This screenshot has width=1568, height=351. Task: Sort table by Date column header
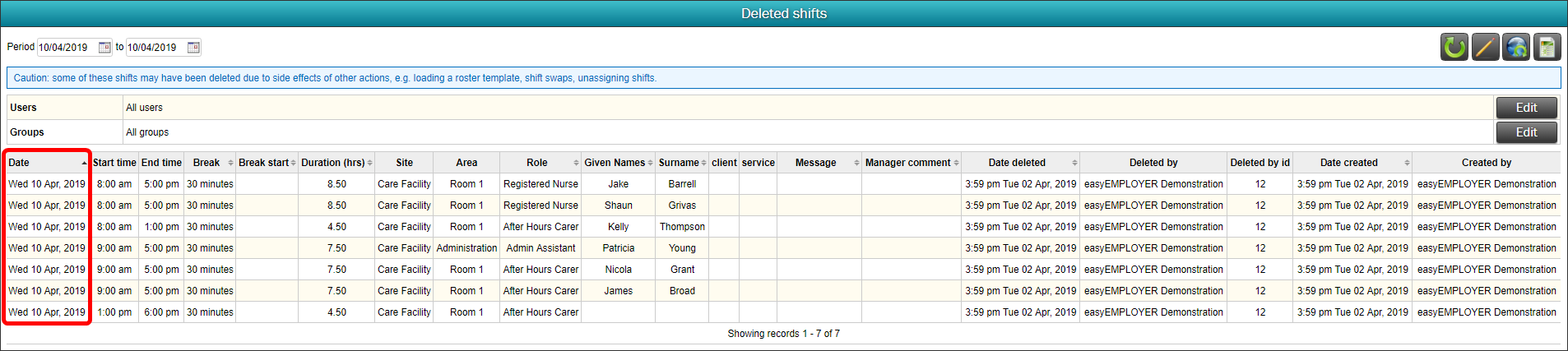[48, 163]
